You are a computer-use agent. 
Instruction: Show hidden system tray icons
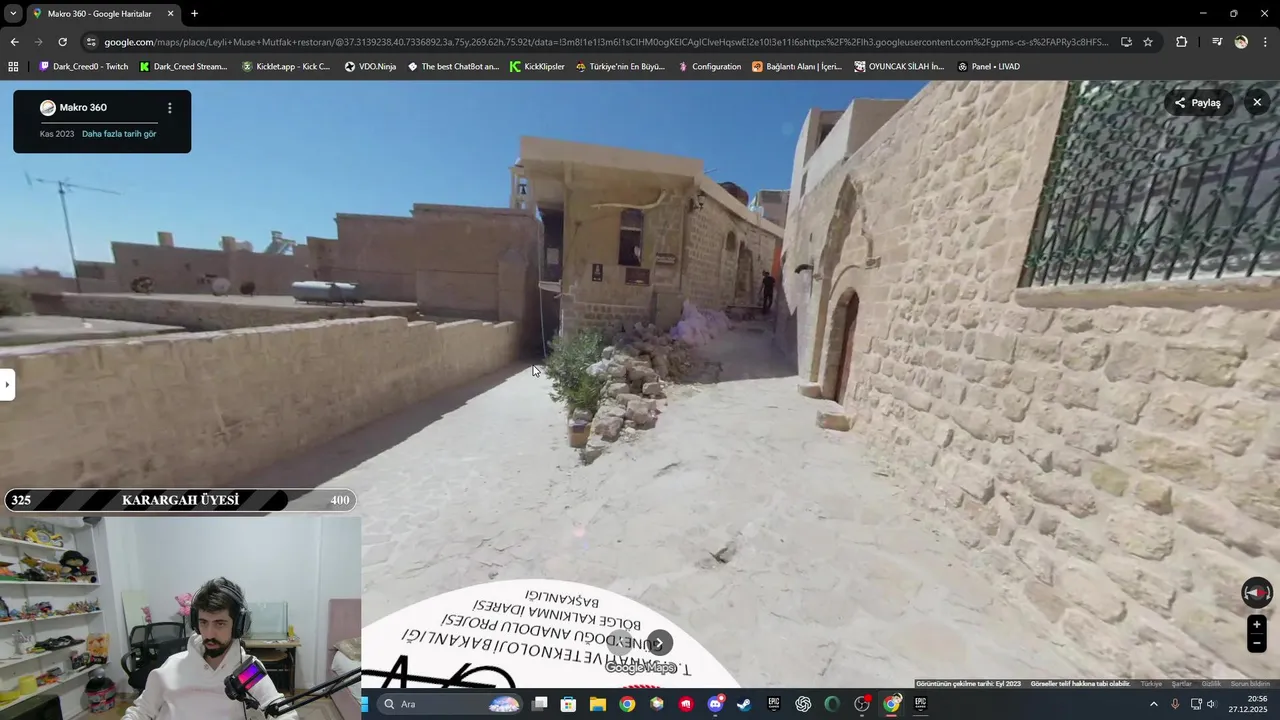1153,704
